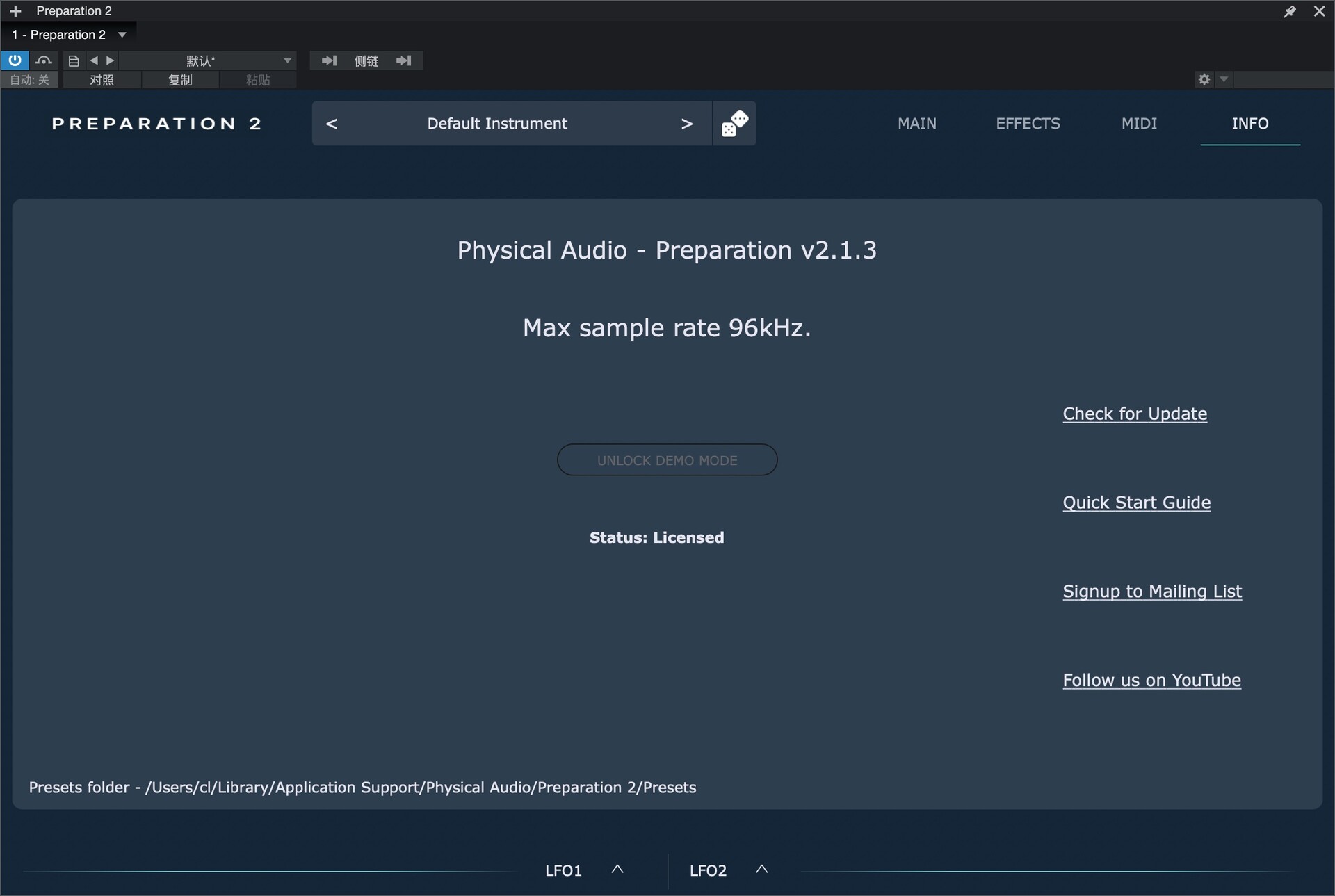Image resolution: width=1335 pixels, height=896 pixels.
Task: Randomize preset with the dice icon
Action: pos(735,123)
